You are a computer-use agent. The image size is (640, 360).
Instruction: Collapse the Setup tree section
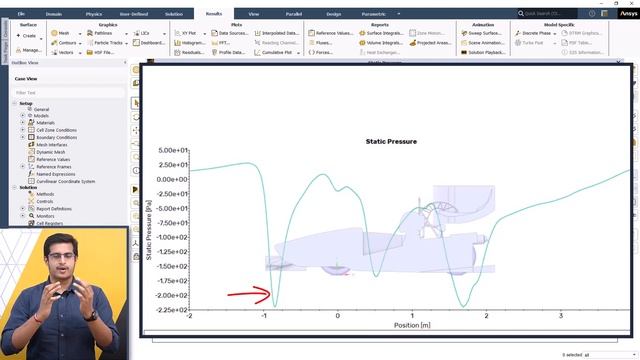(x=15, y=103)
